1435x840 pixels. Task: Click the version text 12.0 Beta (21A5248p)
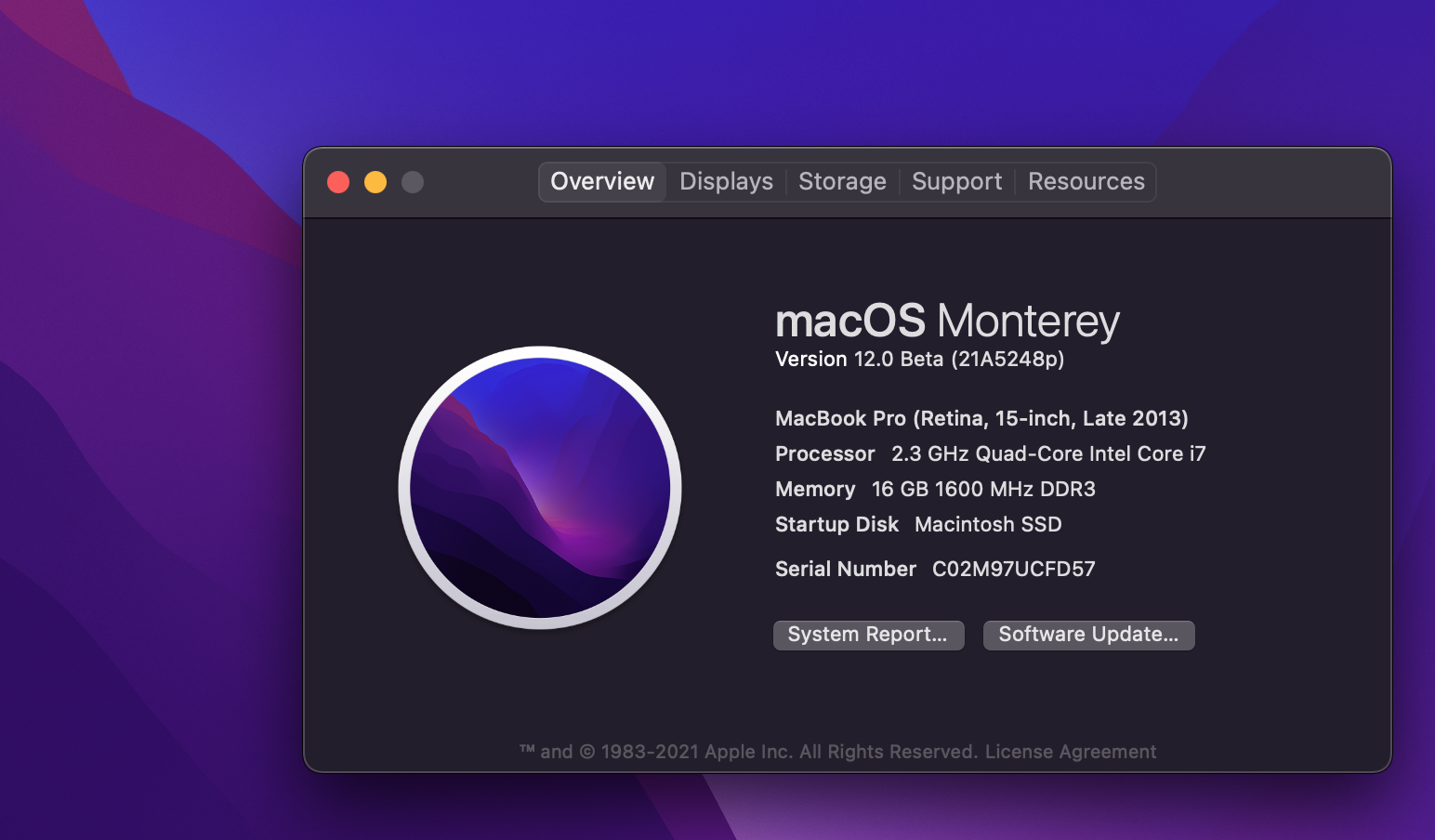click(x=959, y=360)
